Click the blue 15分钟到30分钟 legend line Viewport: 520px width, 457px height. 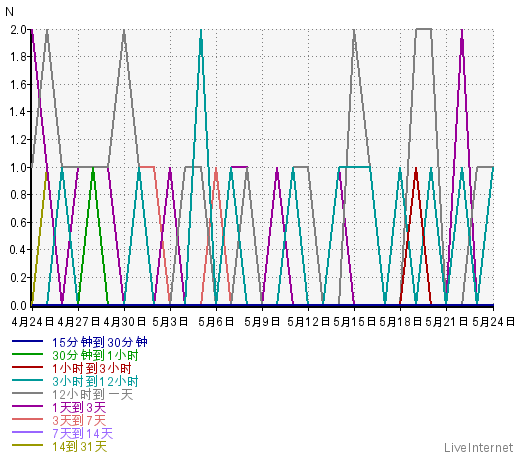pyautogui.click(x=27, y=341)
